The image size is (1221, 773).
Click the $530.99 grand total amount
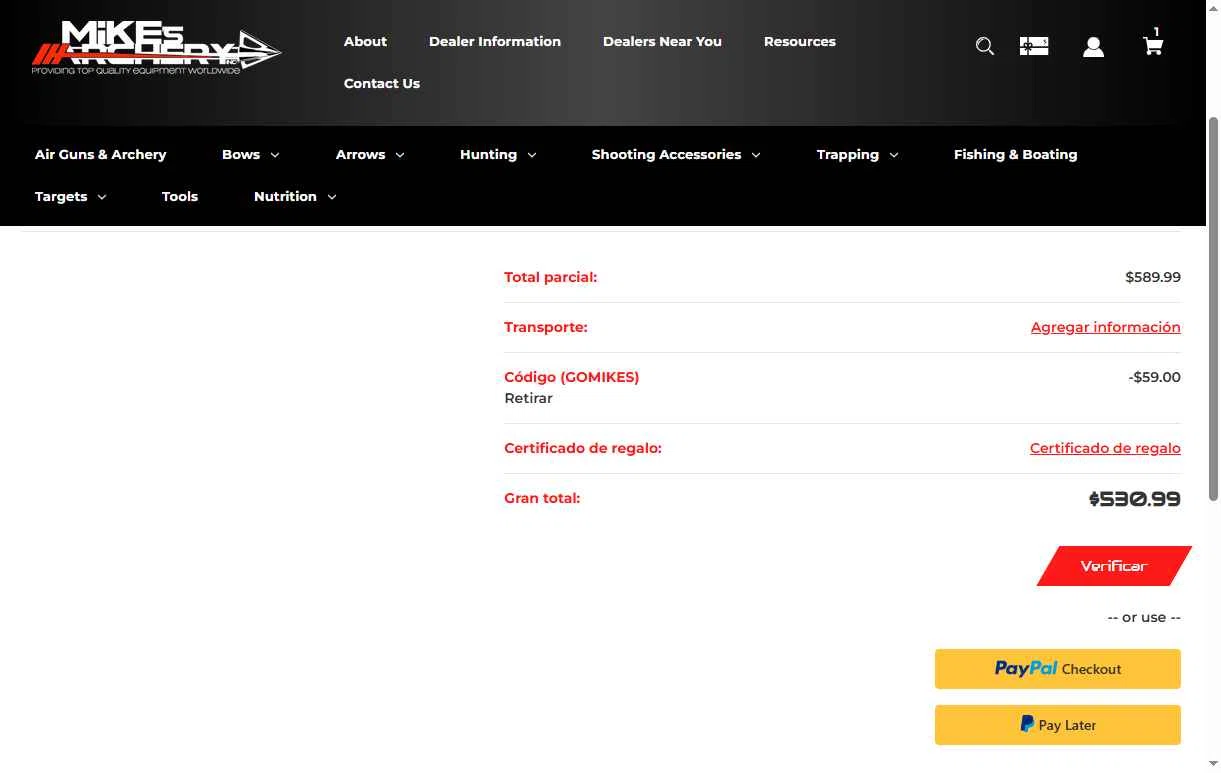1134,499
